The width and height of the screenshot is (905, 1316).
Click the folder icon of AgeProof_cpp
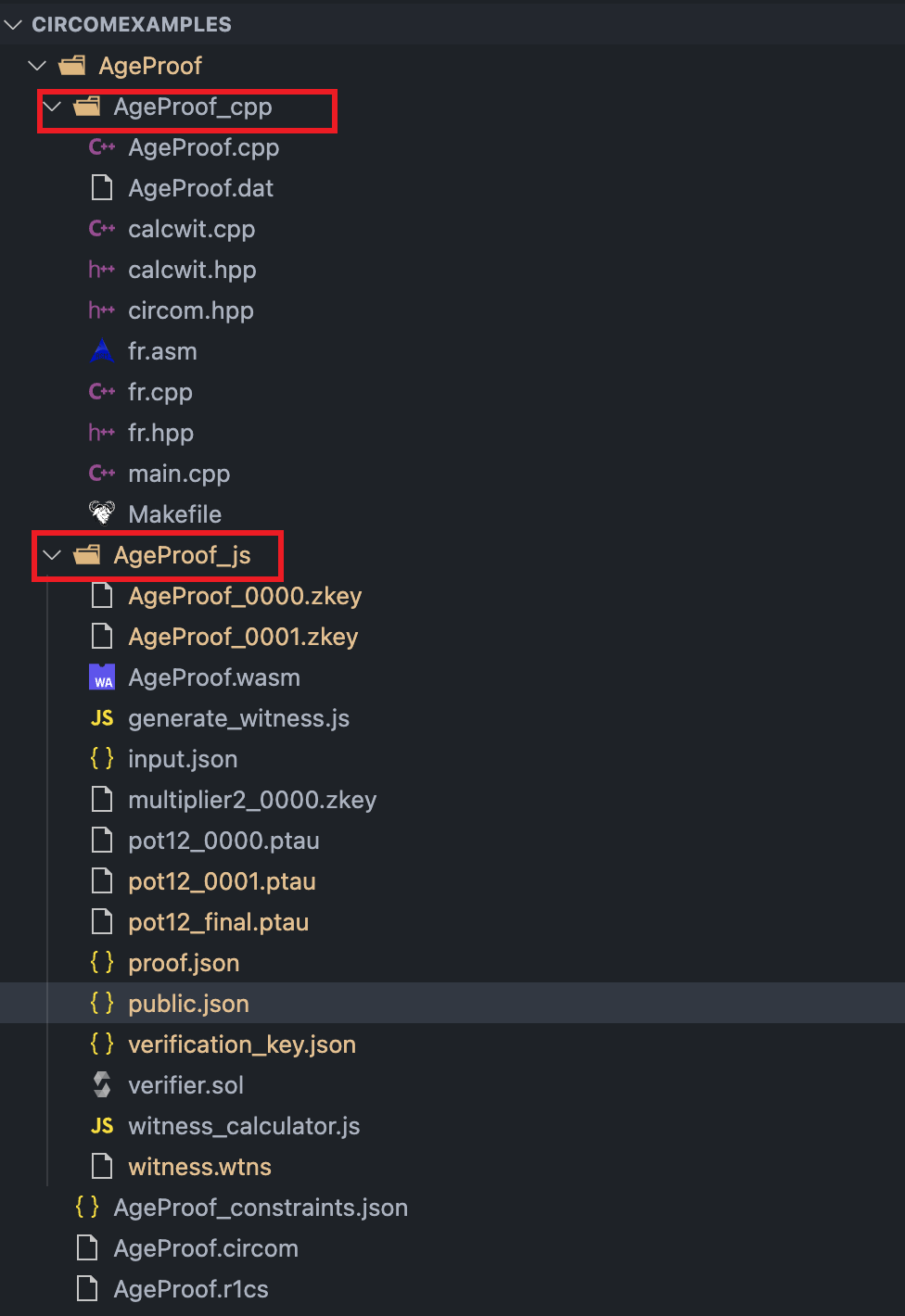87,107
